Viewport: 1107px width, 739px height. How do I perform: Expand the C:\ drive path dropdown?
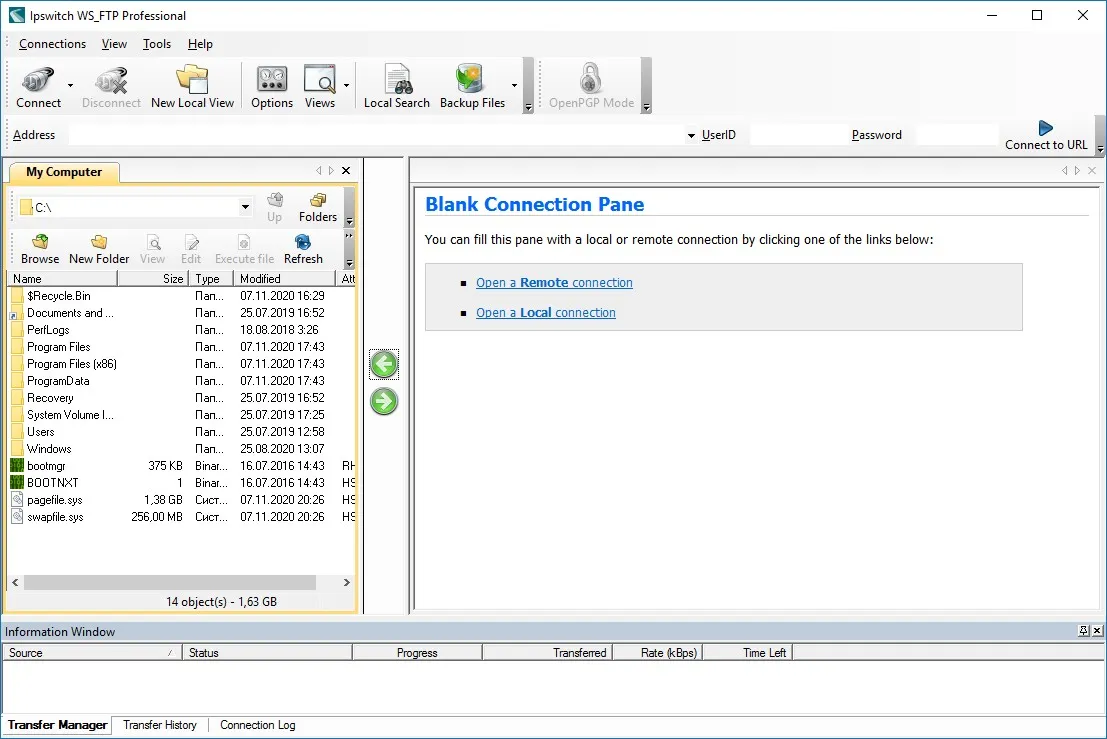pos(245,208)
